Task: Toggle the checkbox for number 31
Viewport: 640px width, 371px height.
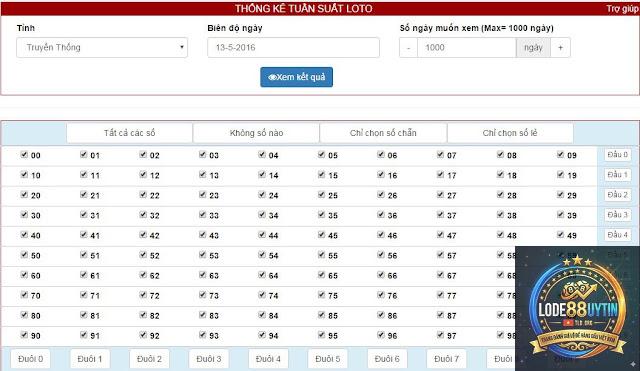Action: pyautogui.click(x=84, y=214)
